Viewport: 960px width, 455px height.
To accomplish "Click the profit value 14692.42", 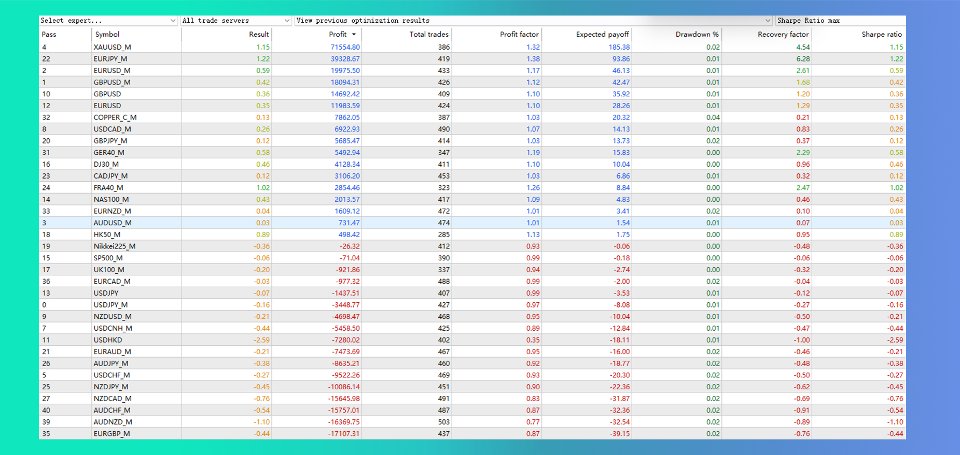I will pyautogui.click(x=345, y=94).
